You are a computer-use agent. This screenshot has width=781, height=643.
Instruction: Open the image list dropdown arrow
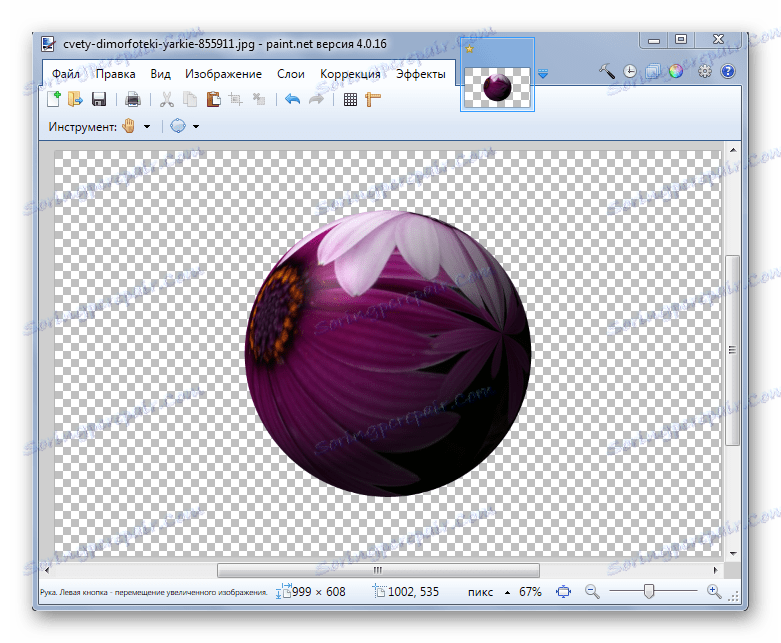pyautogui.click(x=543, y=75)
